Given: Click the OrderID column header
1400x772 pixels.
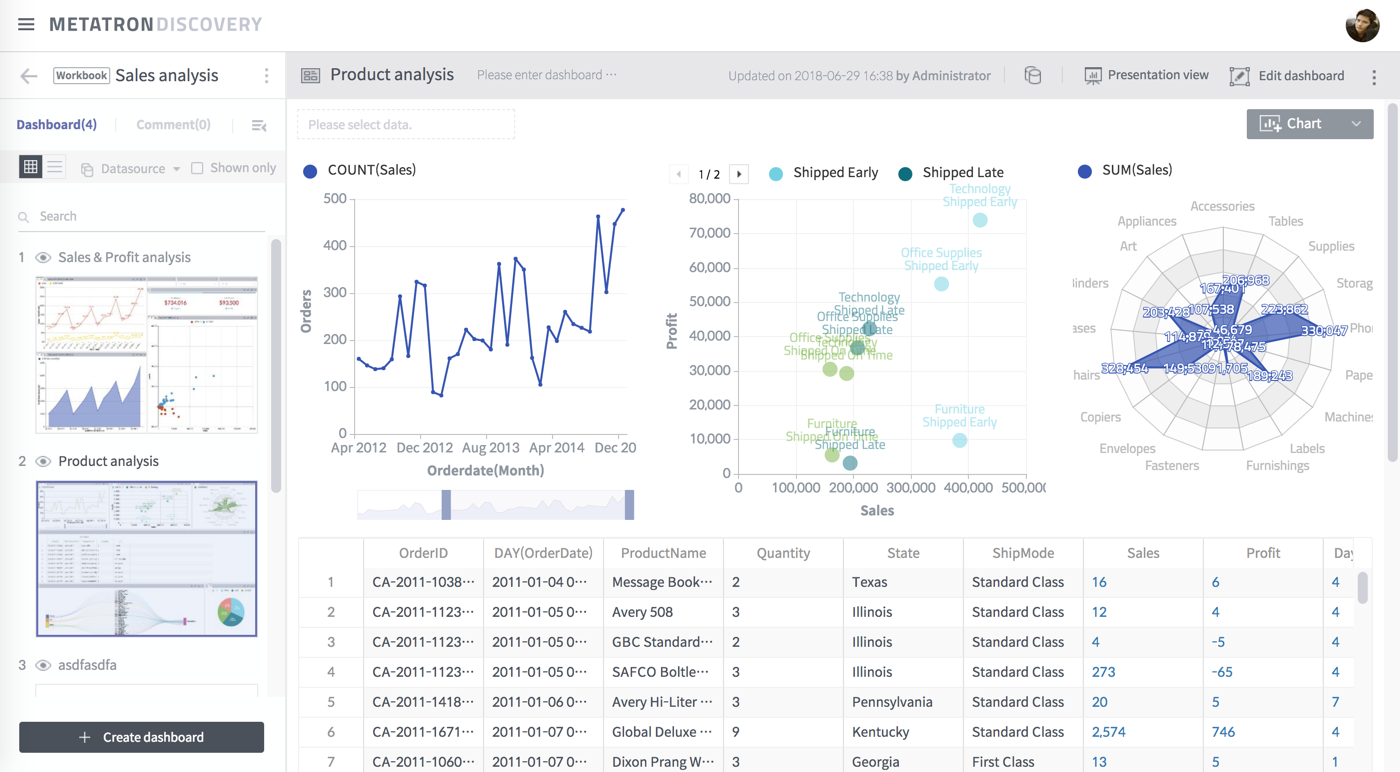Looking at the screenshot, I should 423,553.
